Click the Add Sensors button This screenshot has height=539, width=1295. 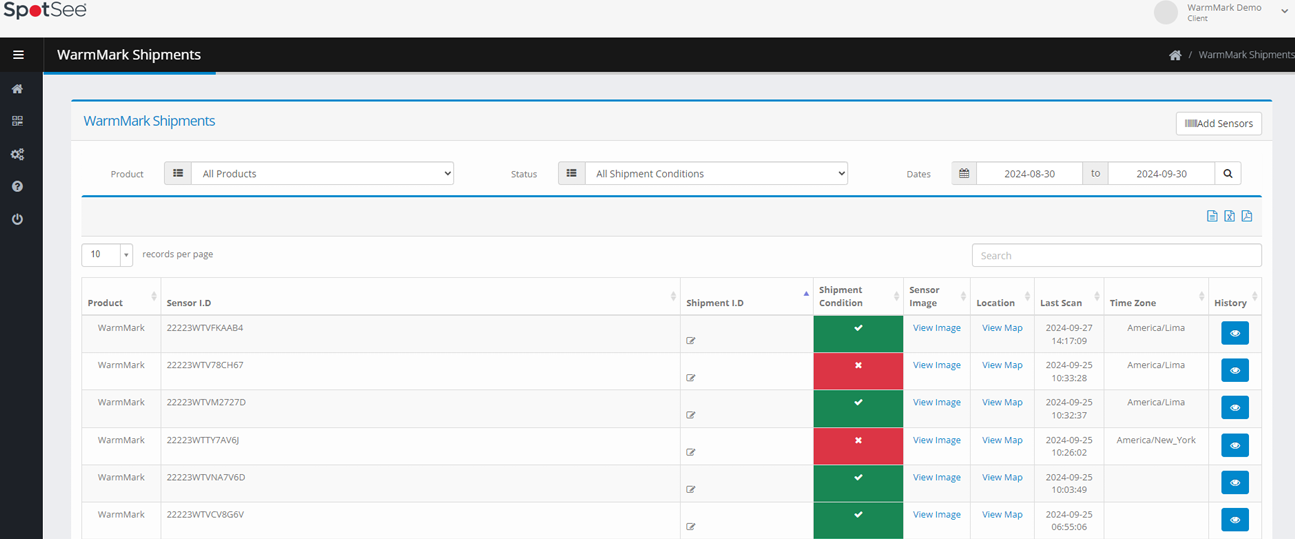click(x=1218, y=123)
